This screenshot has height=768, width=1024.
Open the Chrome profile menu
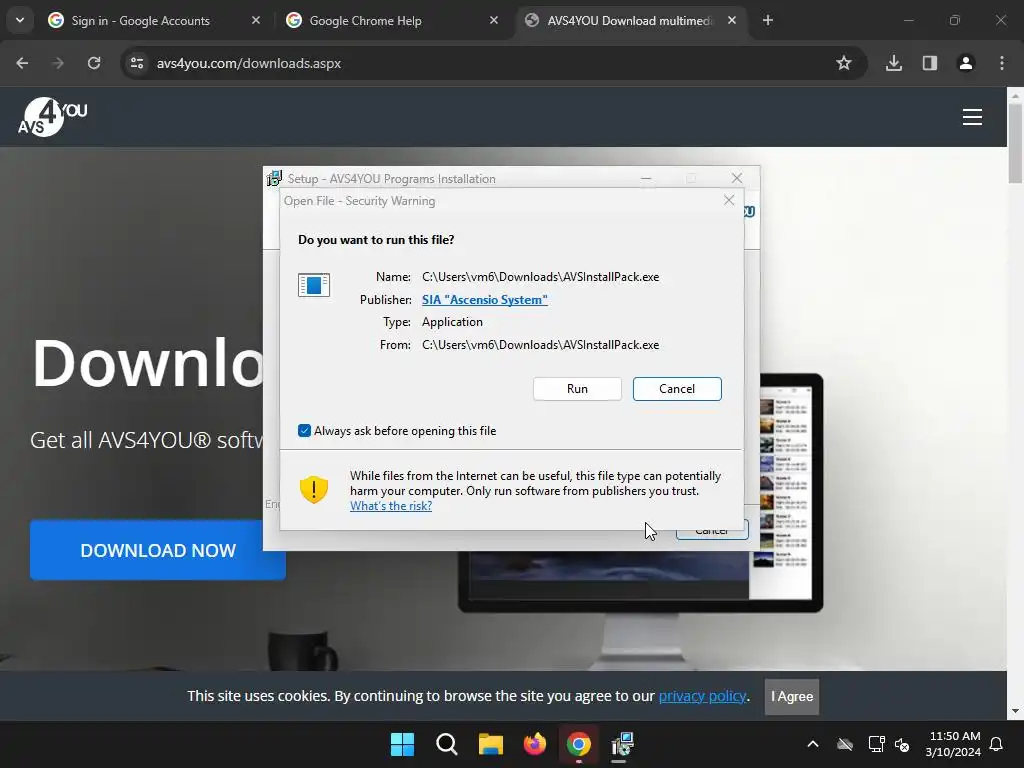(966, 63)
